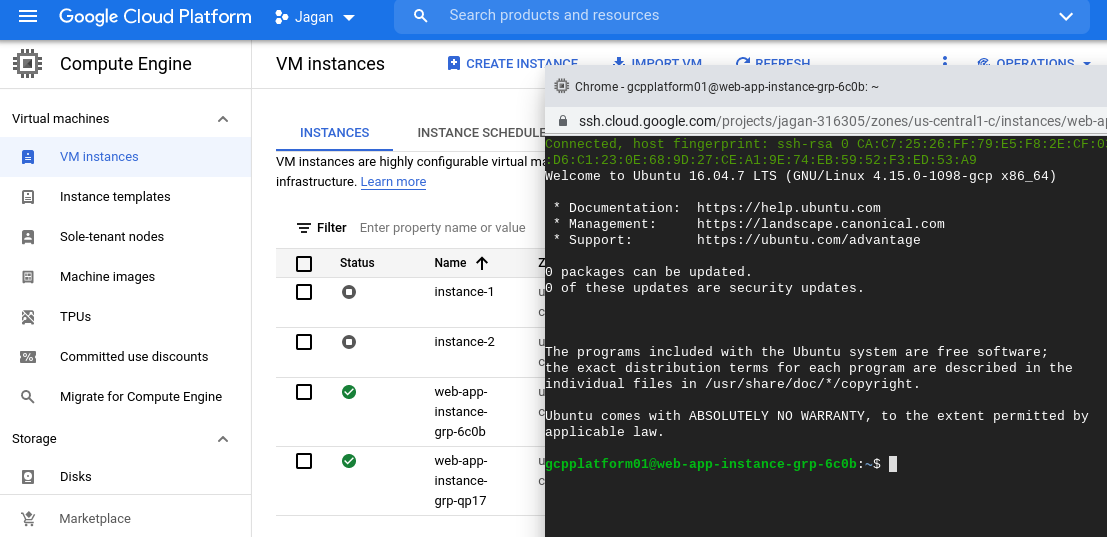The image size is (1107, 537).
Task: Click the IMPORT VM button
Action: 657,64
